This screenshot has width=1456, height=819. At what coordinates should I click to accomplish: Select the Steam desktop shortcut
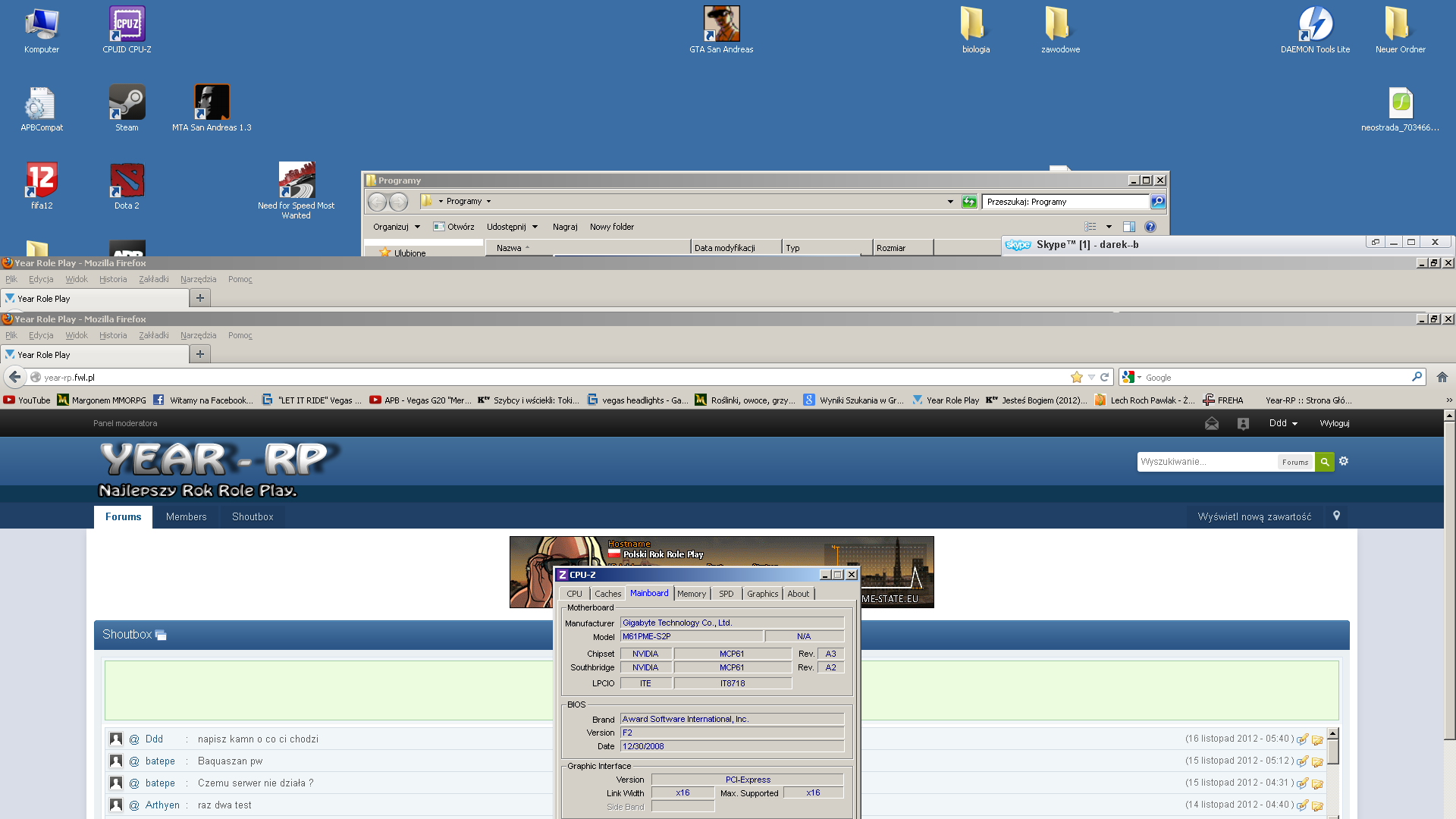click(x=127, y=108)
